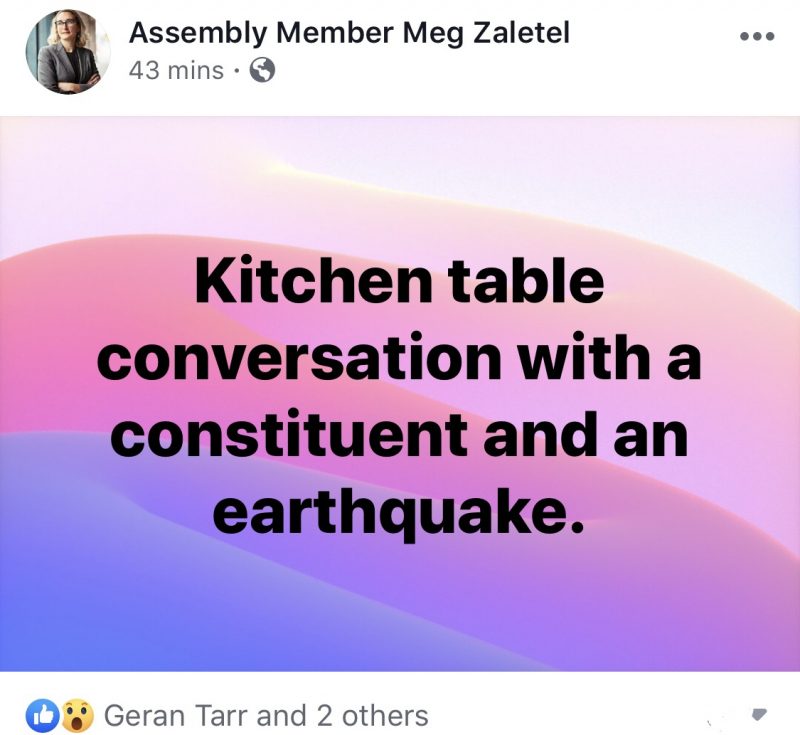Viewport: 800px width, 735px height.
Task: Click the wow emoji reaction icon
Action: (77, 716)
